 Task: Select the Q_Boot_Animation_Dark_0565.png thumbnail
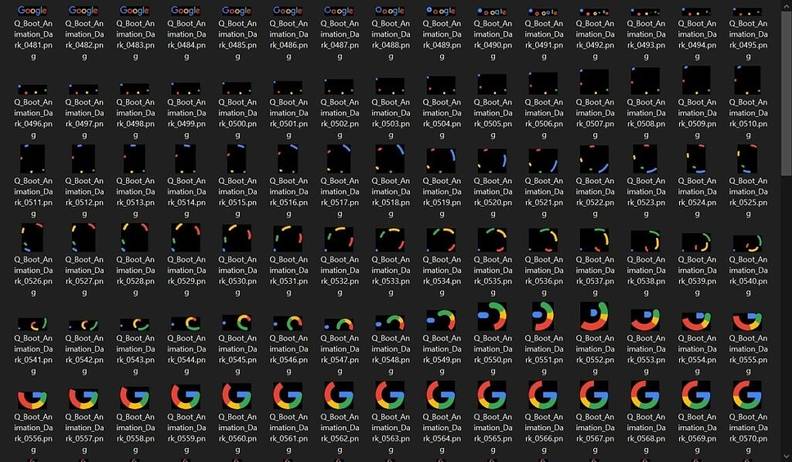tap(492, 395)
